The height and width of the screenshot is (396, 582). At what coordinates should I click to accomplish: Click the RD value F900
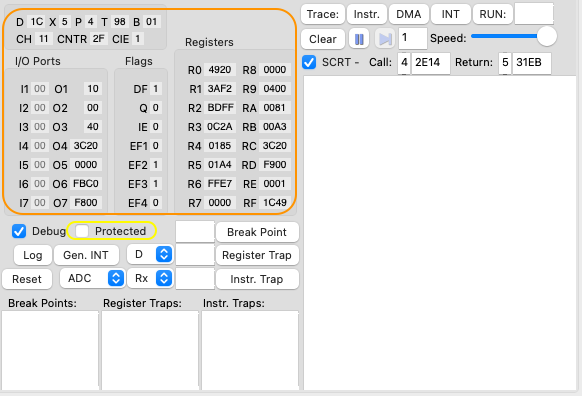(x=275, y=164)
